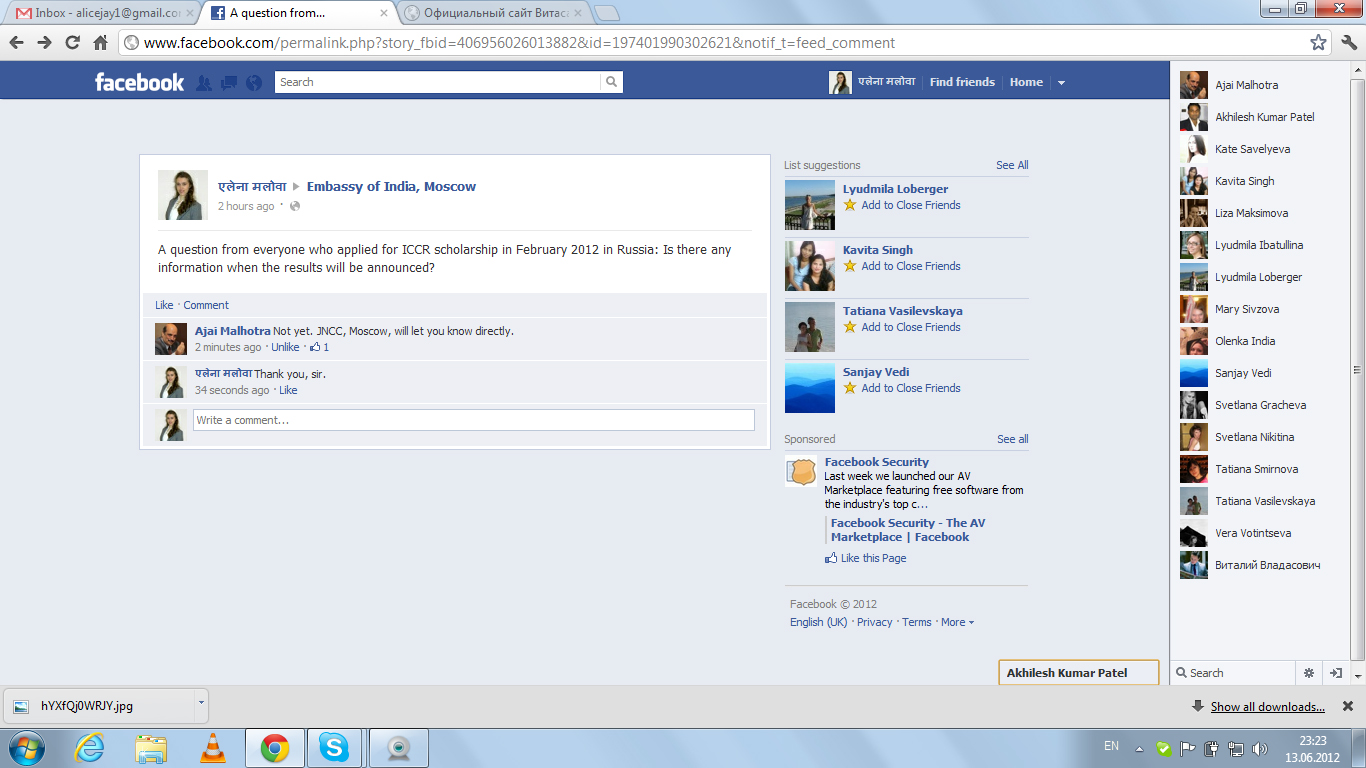Open the notifications globe icon
The height and width of the screenshot is (768, 1366).
254,83
